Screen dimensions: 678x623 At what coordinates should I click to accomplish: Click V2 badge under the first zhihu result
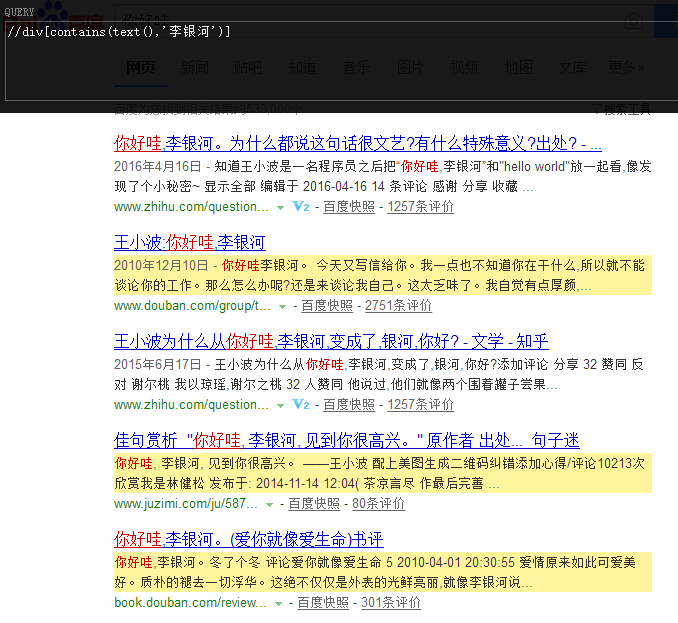(301, 207)
